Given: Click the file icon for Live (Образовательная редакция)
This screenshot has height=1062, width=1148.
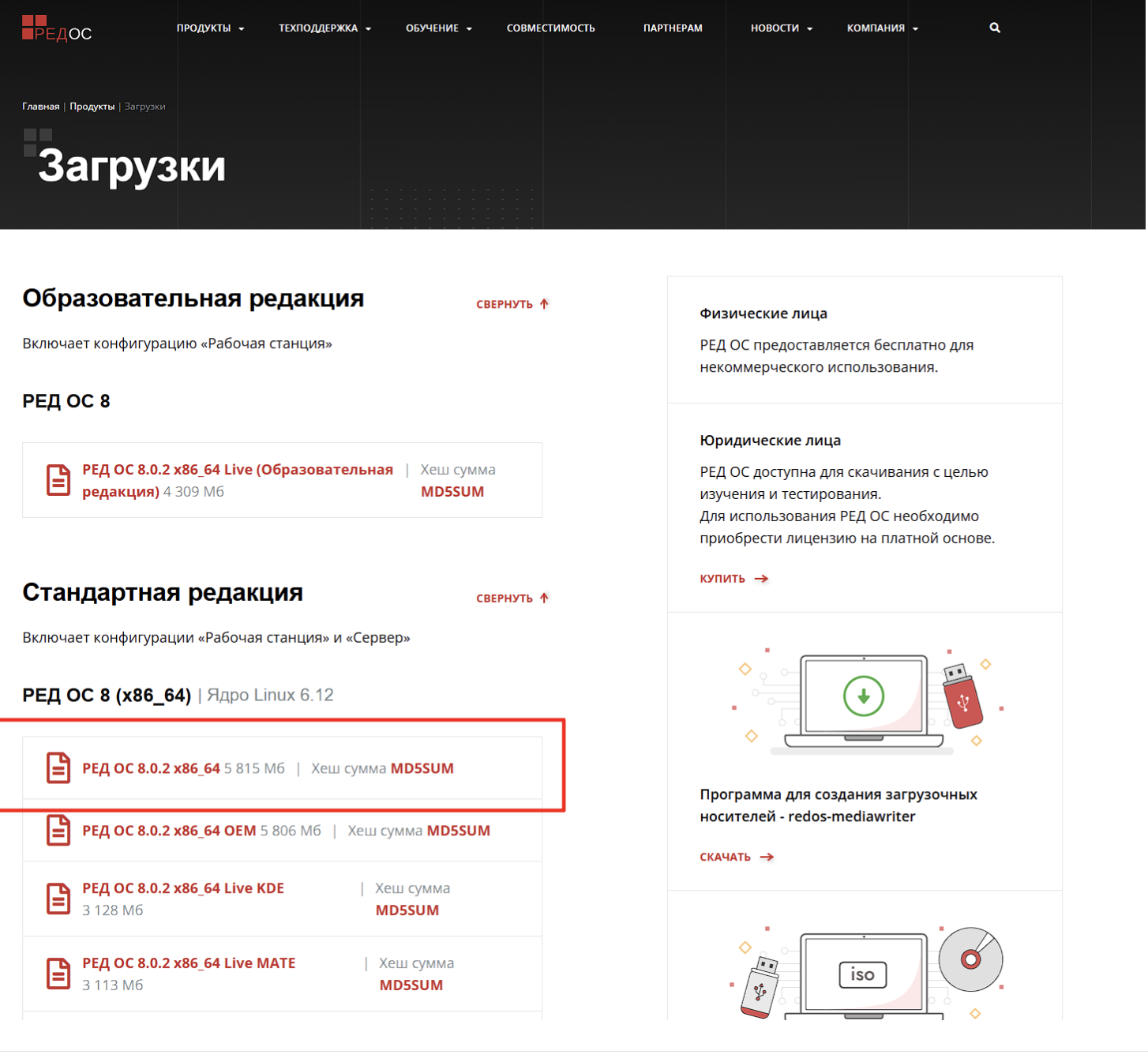Looking at the screenshot, I should [x=58, y=480].
